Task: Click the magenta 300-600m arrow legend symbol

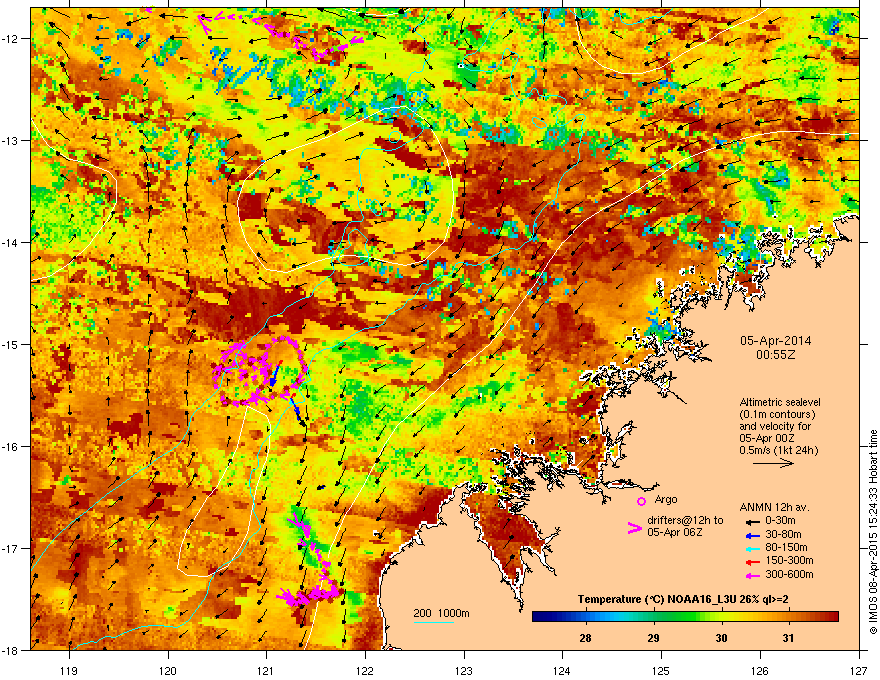Action: 753,575
